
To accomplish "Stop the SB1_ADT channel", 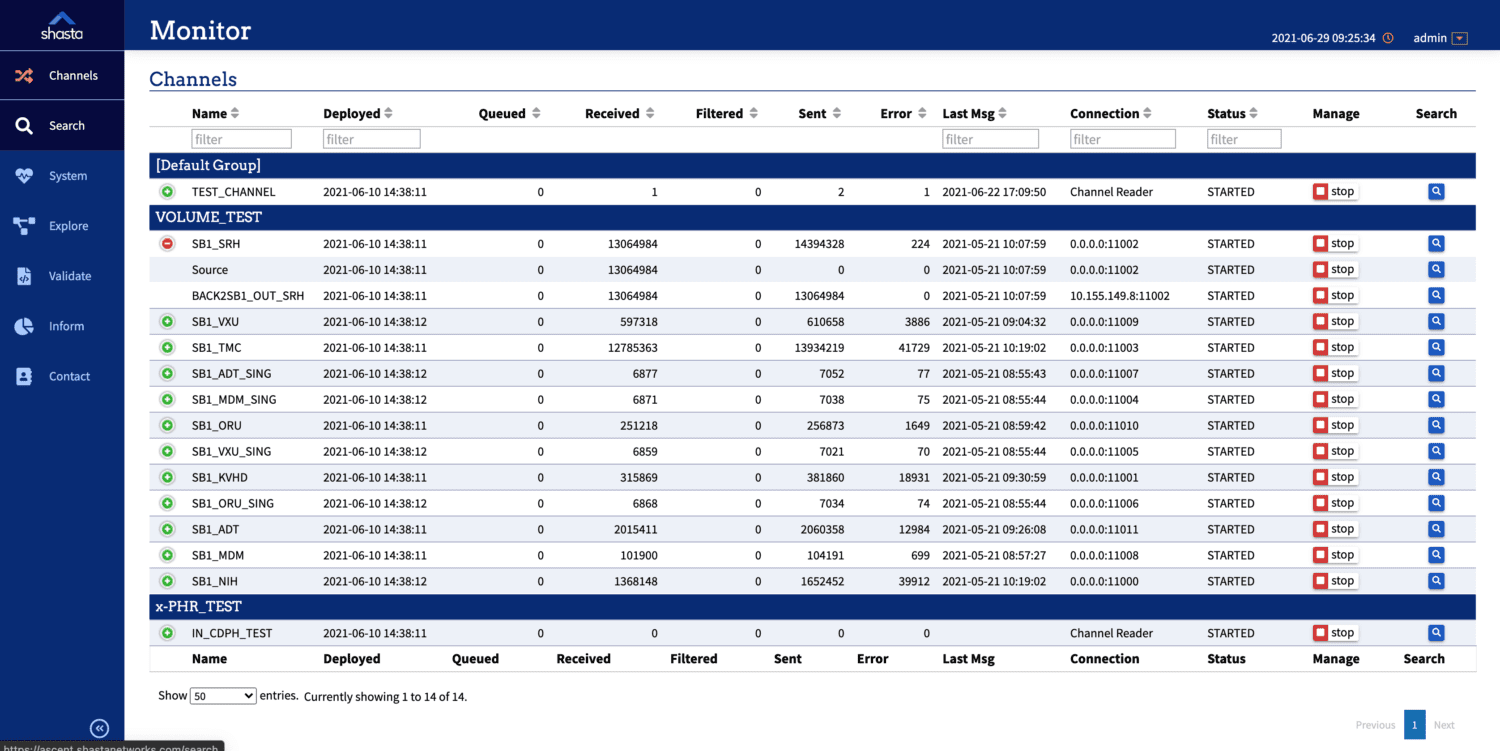I will tap(1334, 529).
